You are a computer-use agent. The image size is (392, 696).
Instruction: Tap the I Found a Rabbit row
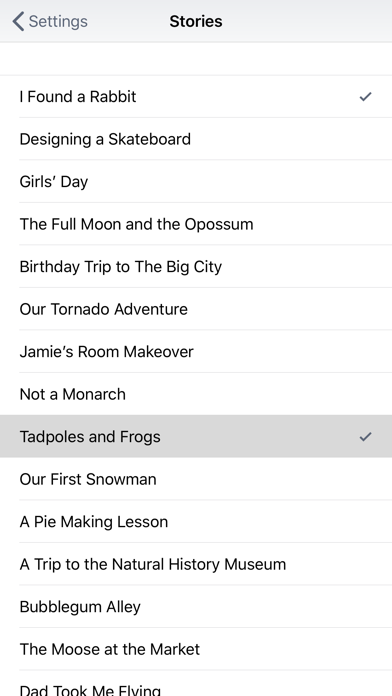coord(196,96)
